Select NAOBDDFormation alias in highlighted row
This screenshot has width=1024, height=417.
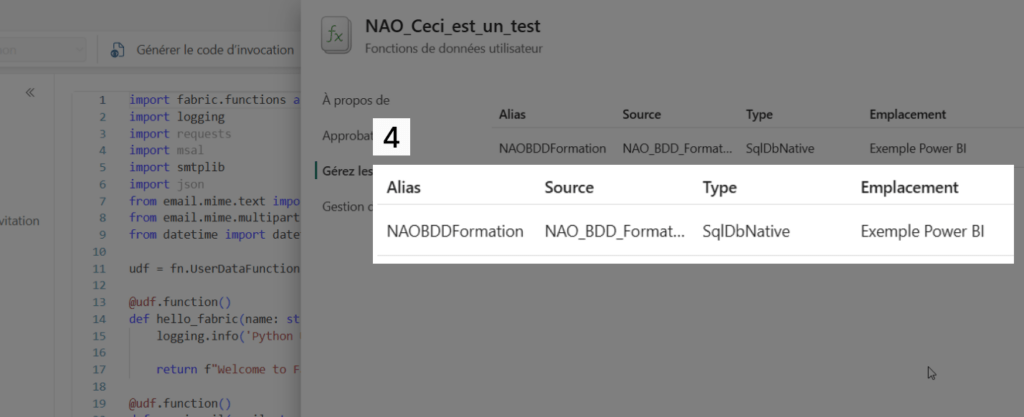pos(454,232)
